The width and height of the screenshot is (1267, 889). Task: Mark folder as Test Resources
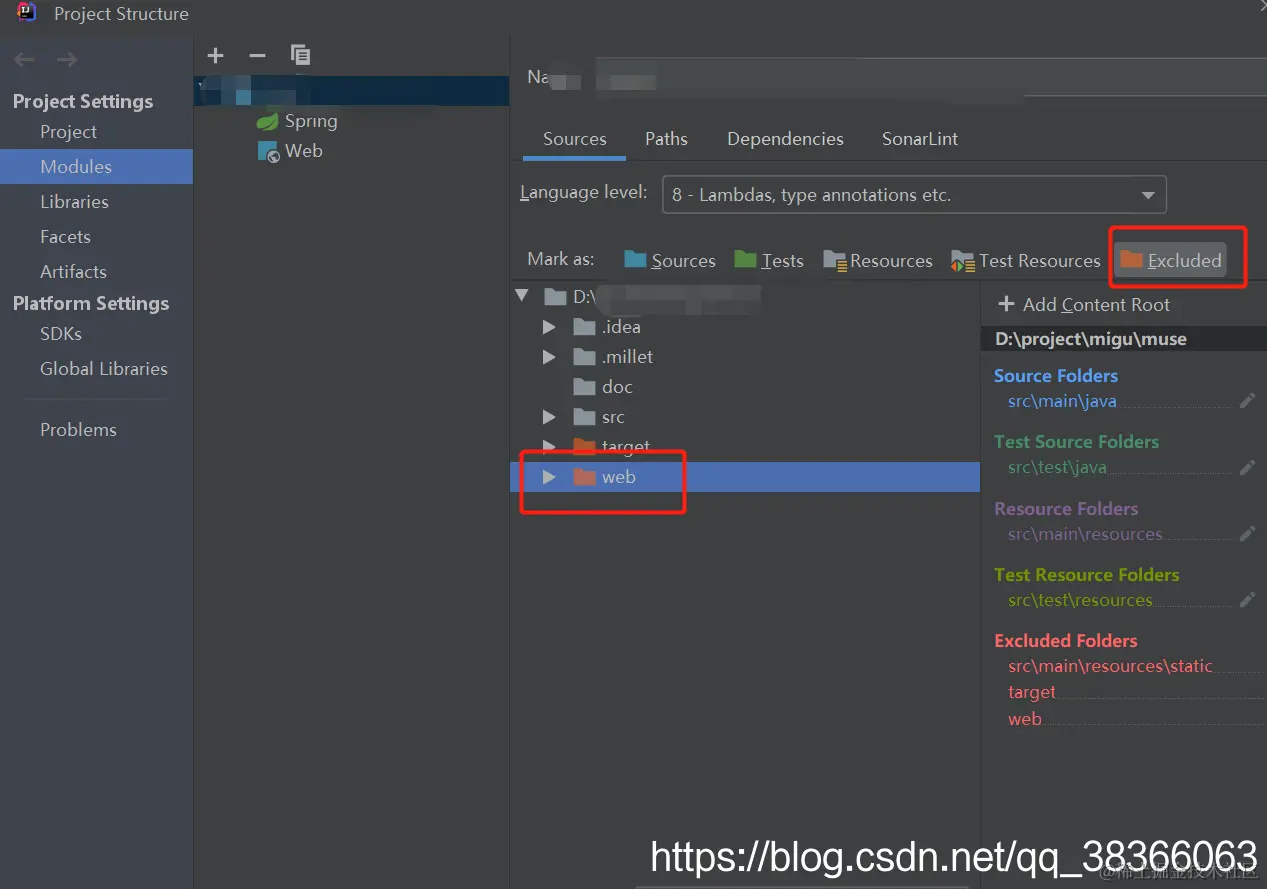(x=1026, y=260)
